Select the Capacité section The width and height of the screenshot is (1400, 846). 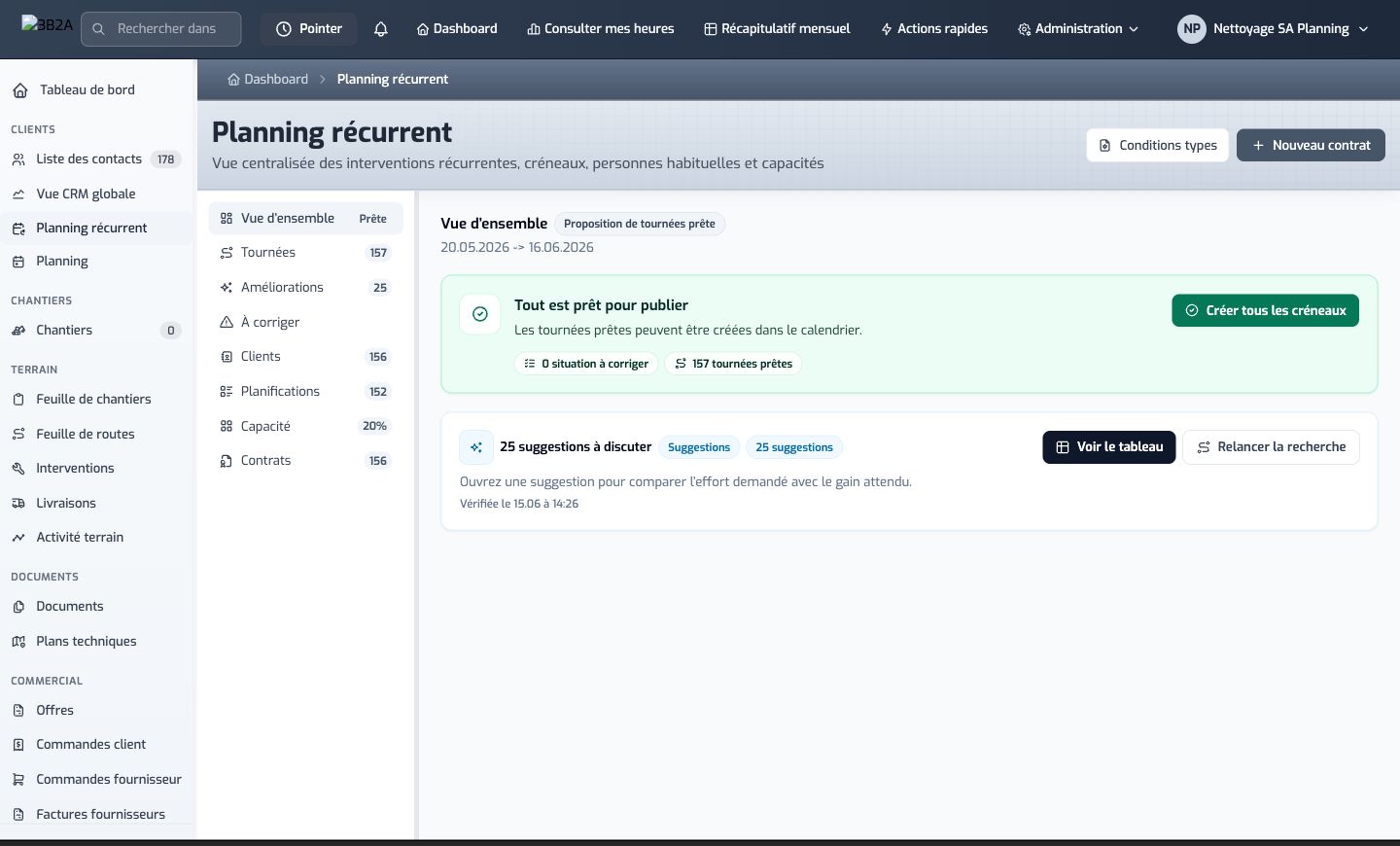click(x=306, y=426)
